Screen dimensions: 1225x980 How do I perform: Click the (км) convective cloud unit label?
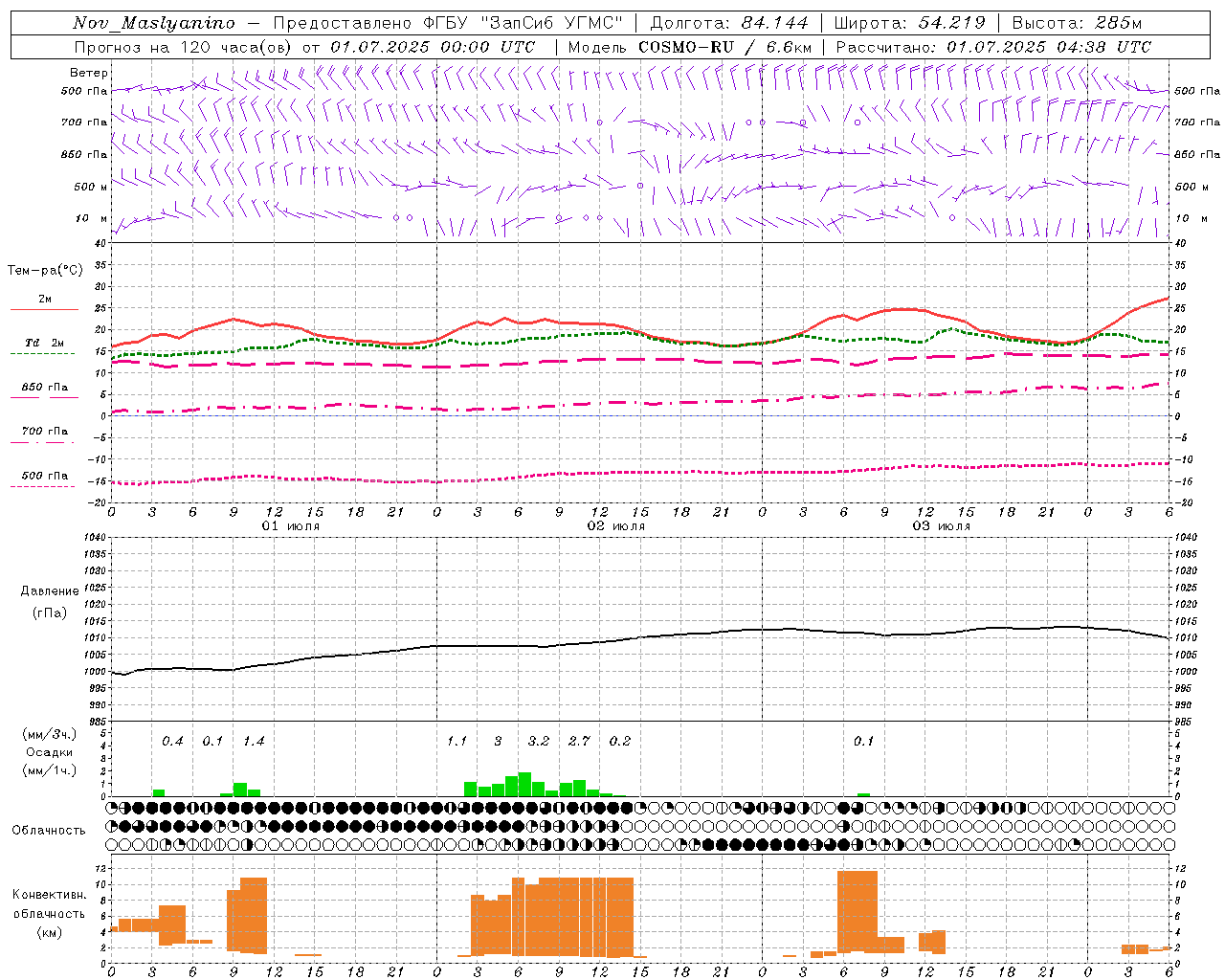50,932
